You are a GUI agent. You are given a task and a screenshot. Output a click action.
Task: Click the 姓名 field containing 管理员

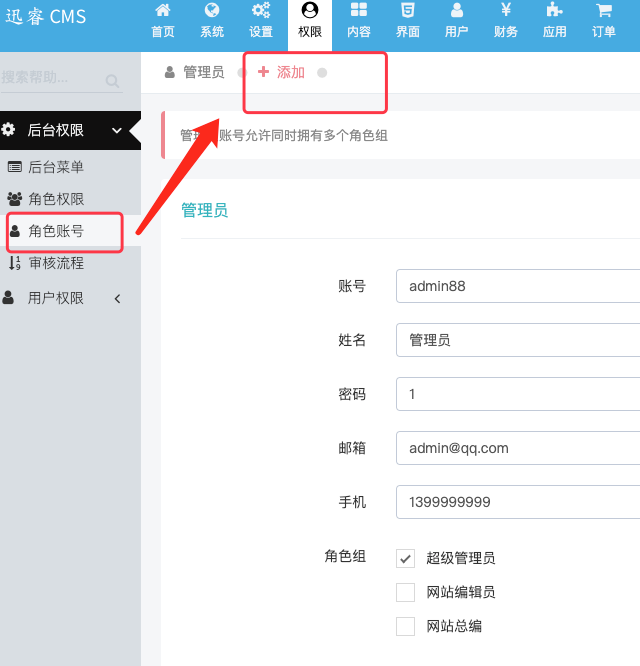[x=518, y=340]
